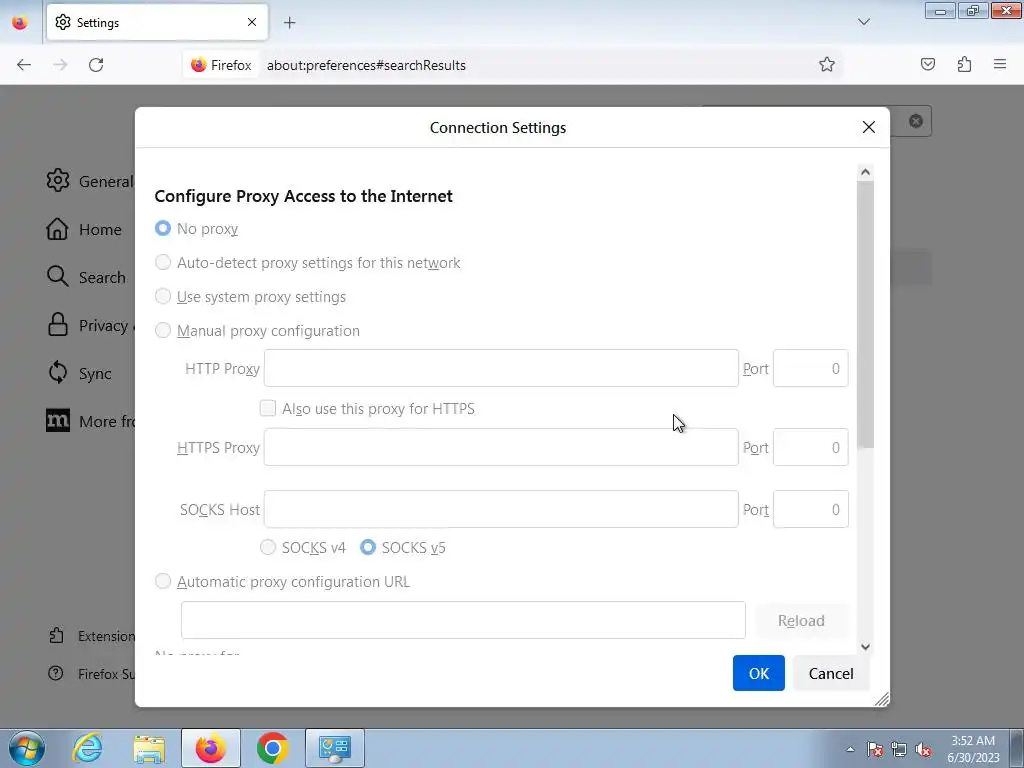Viewport: 1024px width, 768px height.
Task: Open a new tab with plus button
Action: pos(289,23)
